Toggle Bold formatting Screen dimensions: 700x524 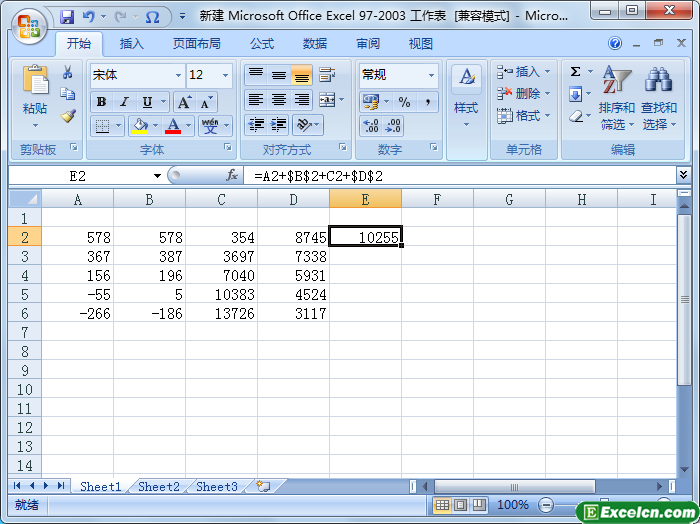click(x=101, y=102)
